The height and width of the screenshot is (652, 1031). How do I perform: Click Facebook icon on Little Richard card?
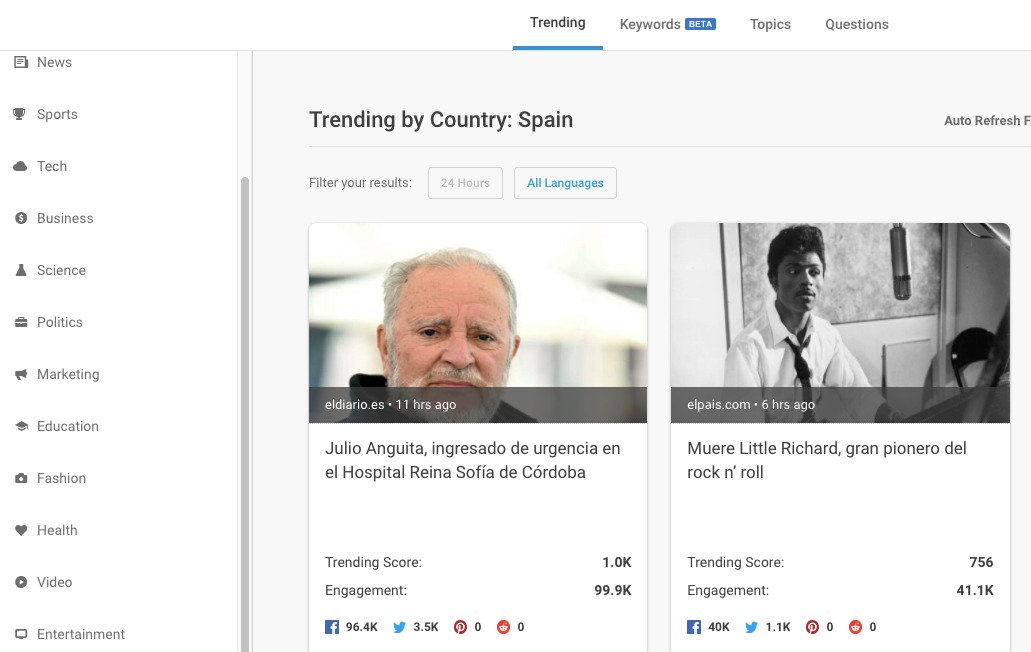tap(694, 627)
